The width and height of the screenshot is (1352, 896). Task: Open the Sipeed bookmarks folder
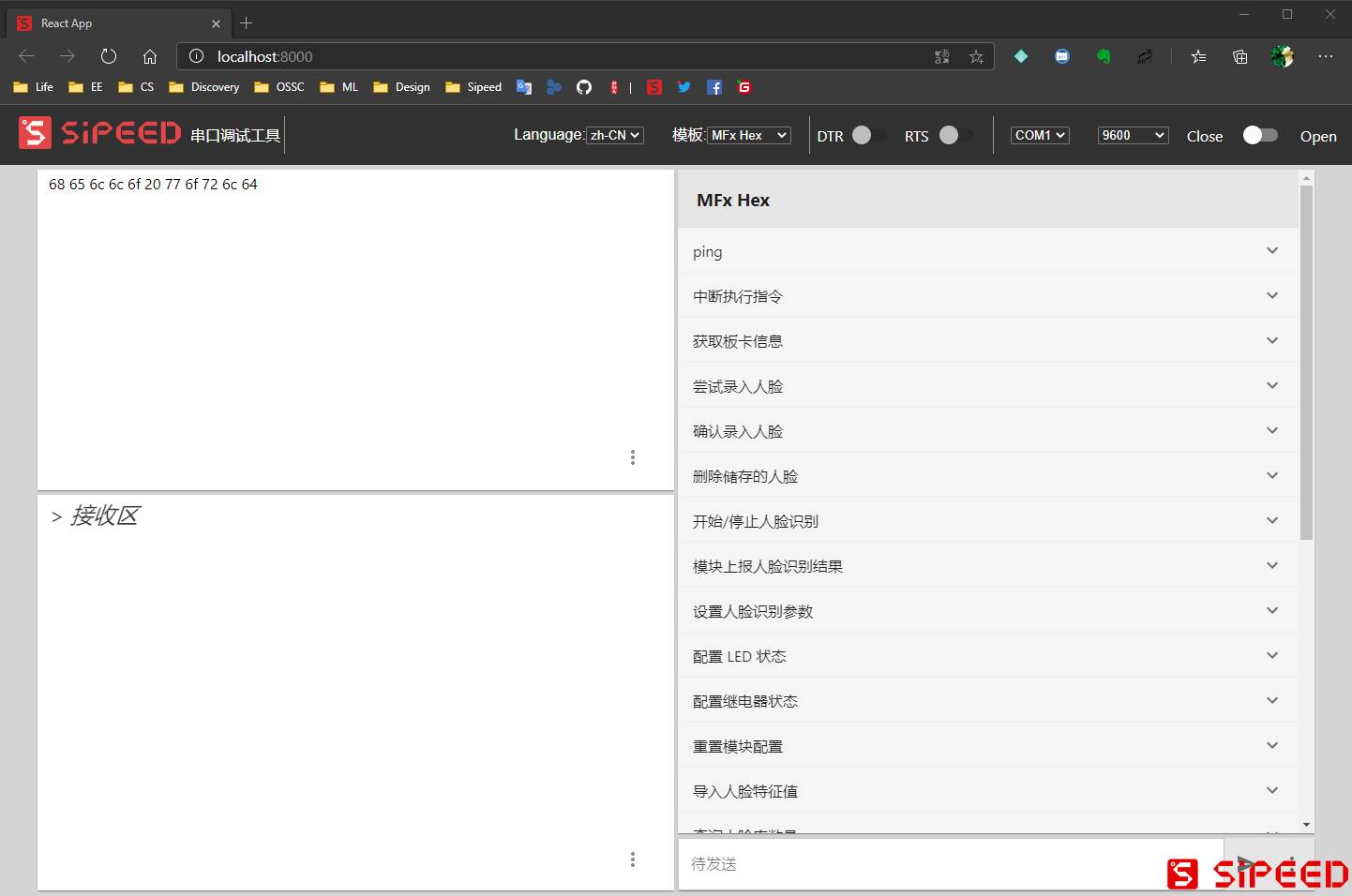[x=473, y=87]
